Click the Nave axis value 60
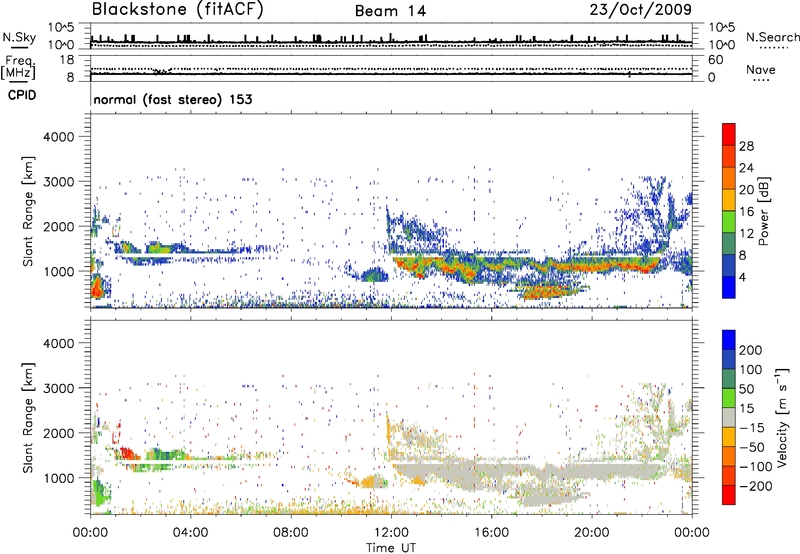The height and width of the screenshot is (554, 800). point(715,60)
